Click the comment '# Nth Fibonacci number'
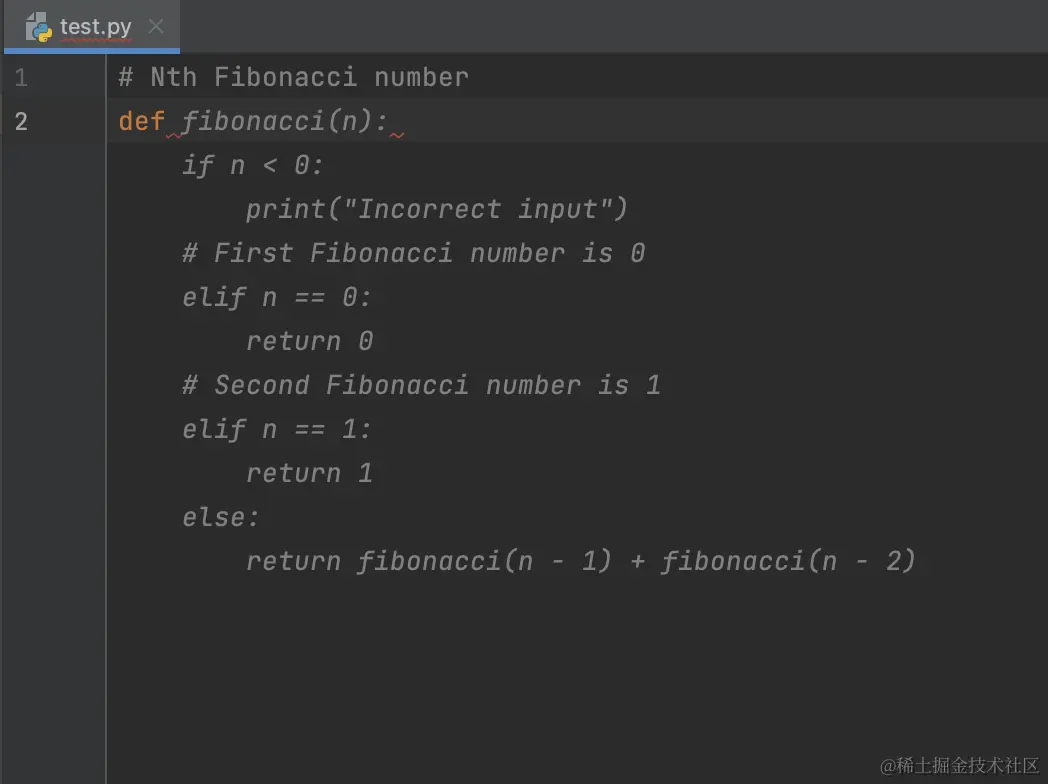 [294, 77]
